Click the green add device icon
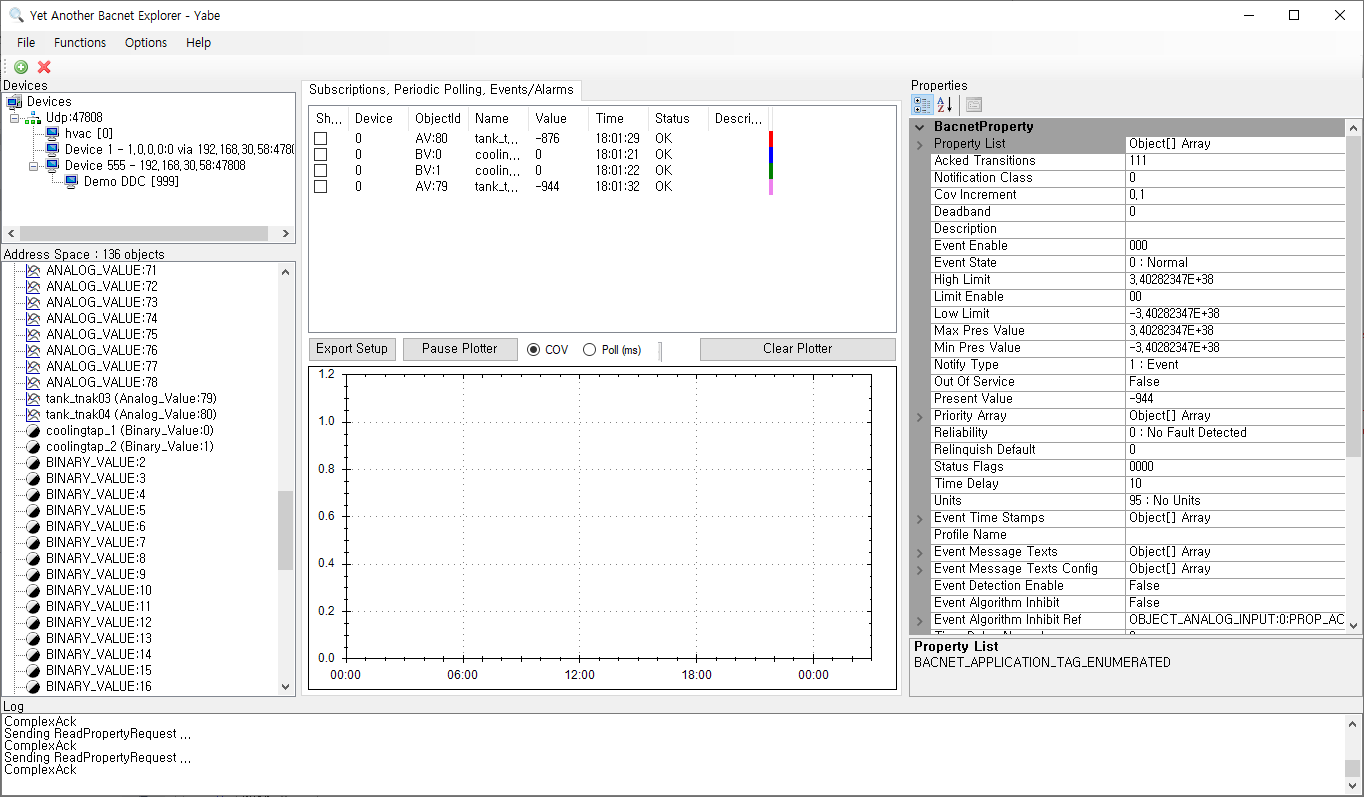Image resolution: width=1364 pixels, height=797 pixels. pos(21,67)
